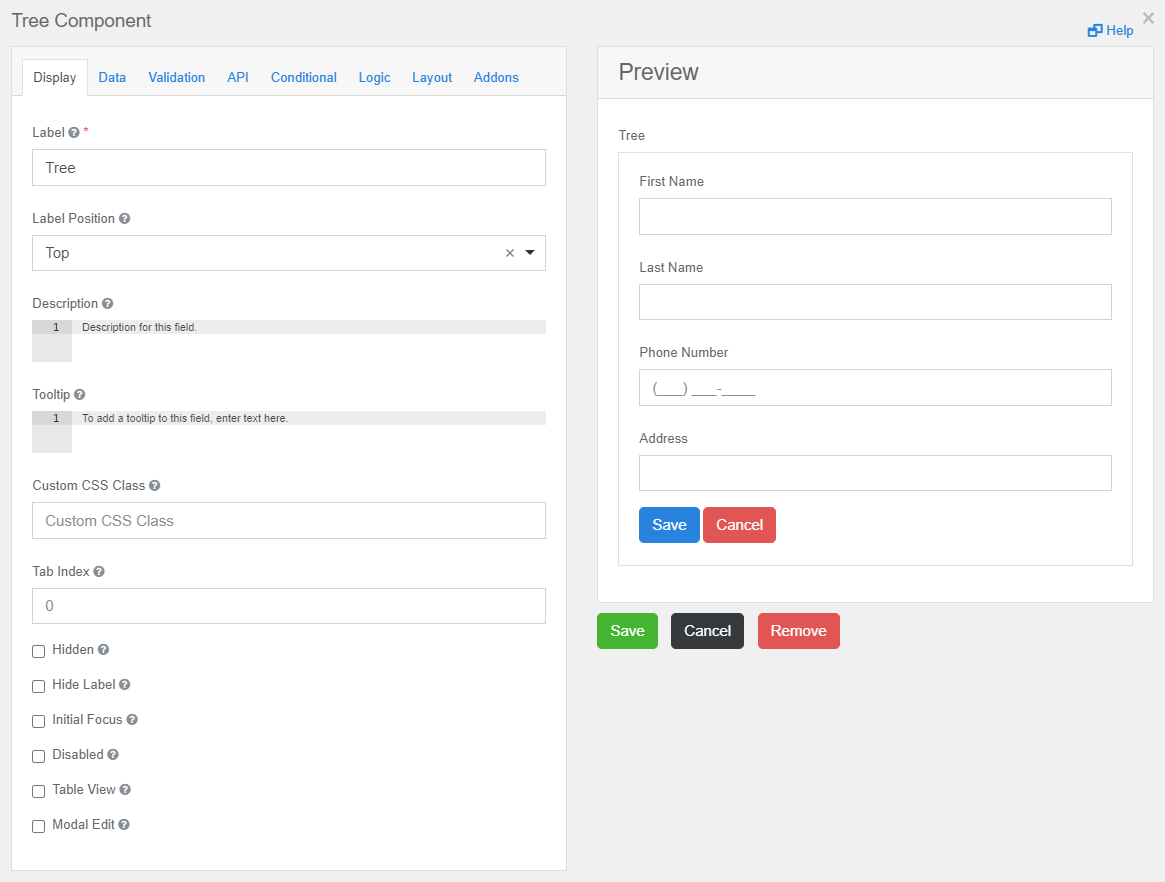The image size is (1165, 882).
Task: Close the Tree Component dialog
Action: (1148, 18)
